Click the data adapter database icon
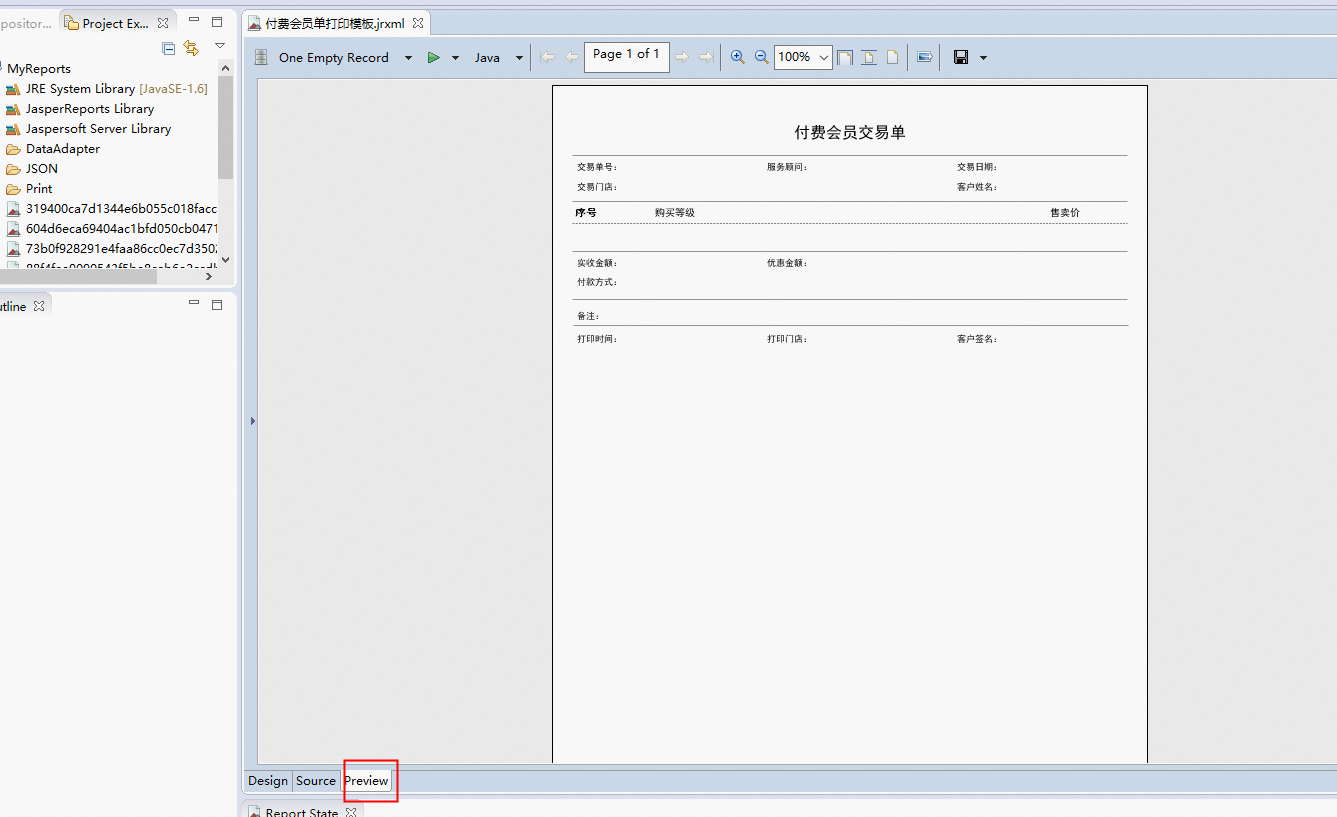This screenshot has height=817, width=1337. pyautogui.click(x=261, y=58)
